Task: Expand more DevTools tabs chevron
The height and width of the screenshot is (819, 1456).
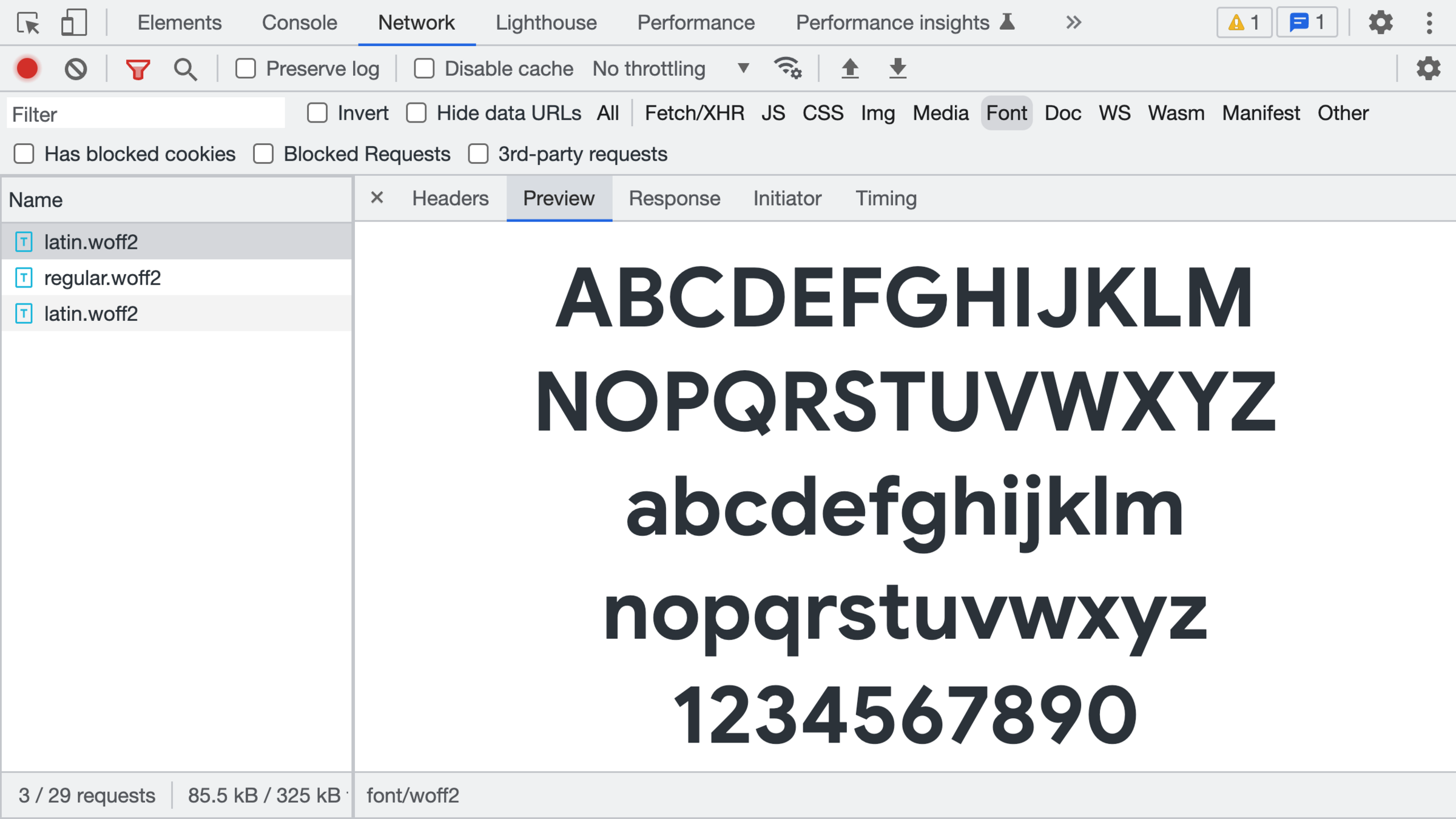Action: point(1073,23)
